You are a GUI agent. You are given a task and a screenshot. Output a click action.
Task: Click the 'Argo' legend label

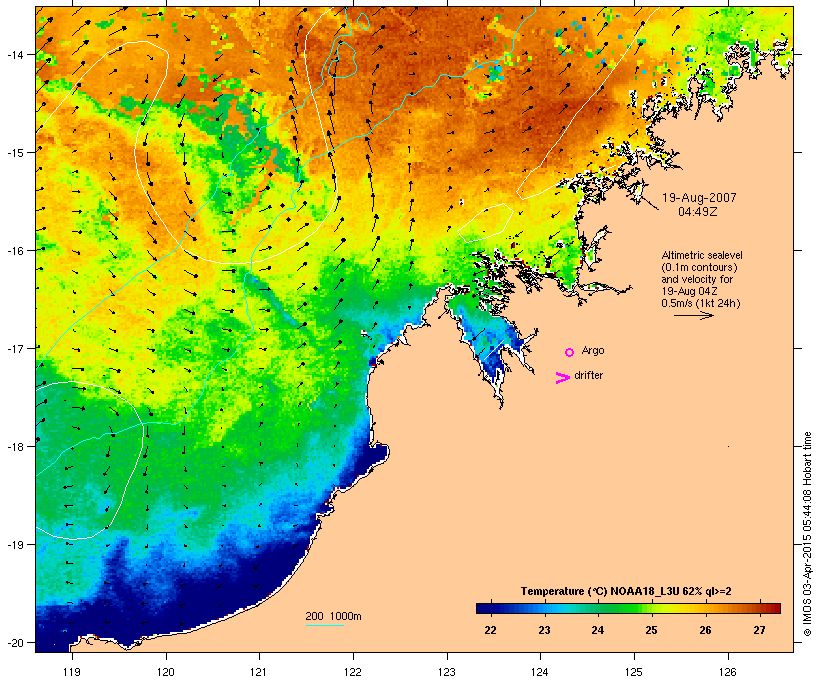click(593, 350)
